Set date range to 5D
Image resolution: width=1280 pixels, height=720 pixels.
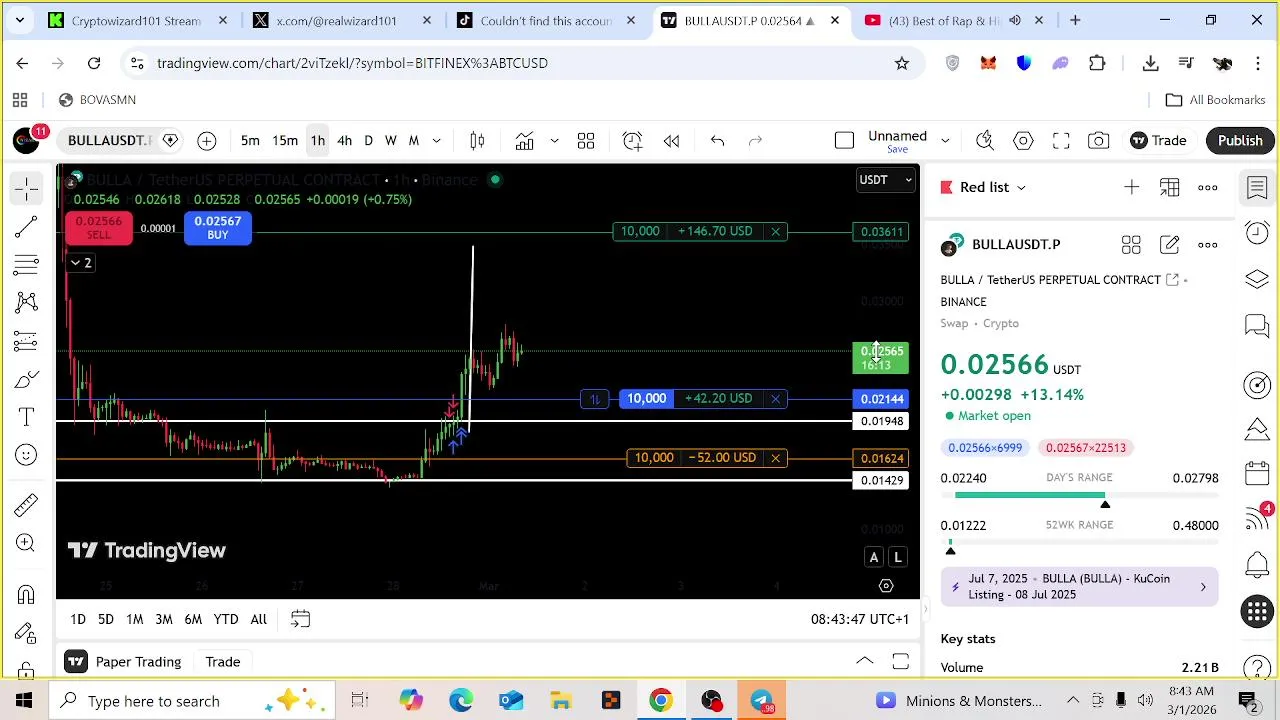point(105,620)
